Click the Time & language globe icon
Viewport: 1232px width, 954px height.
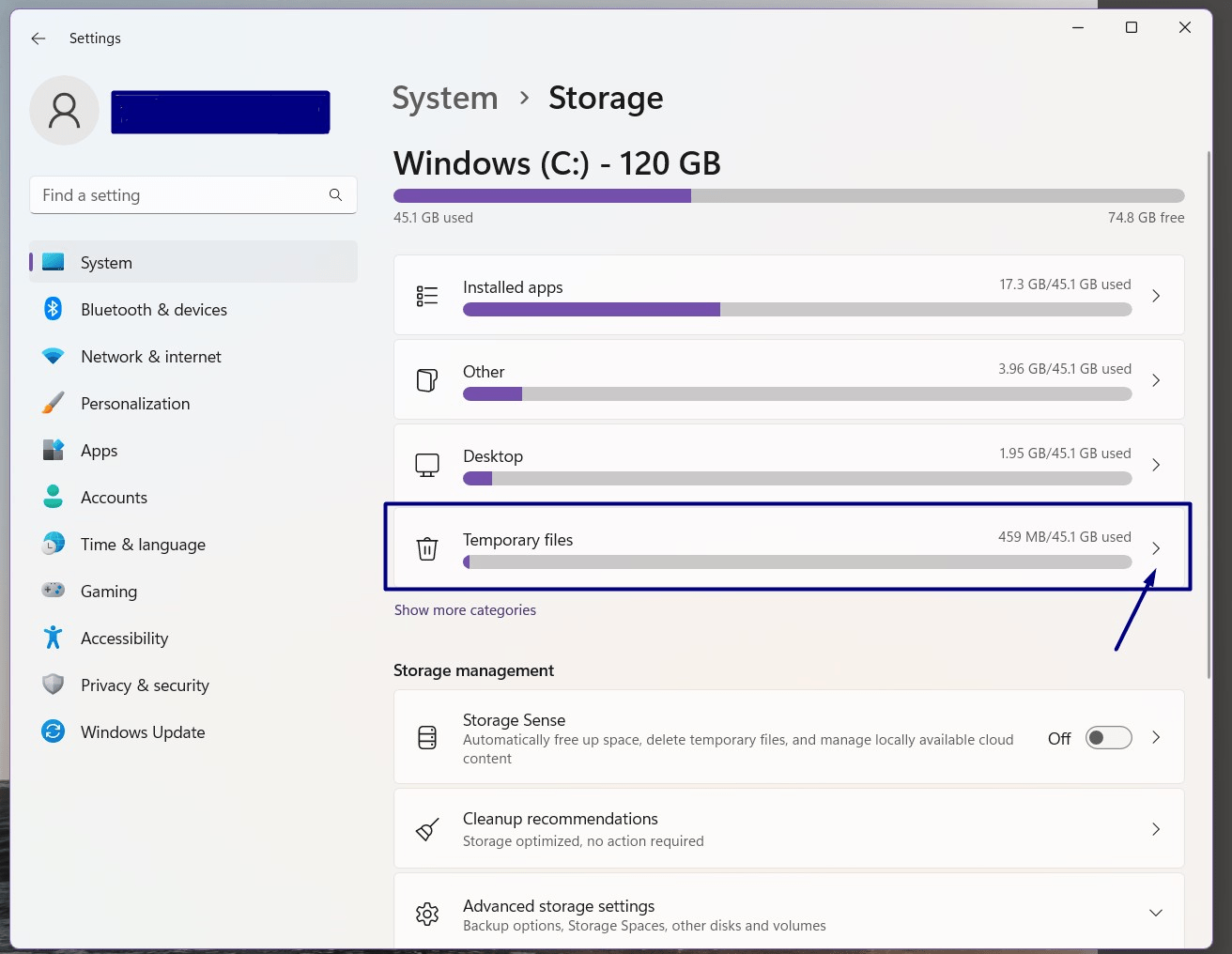coord(54,544)
